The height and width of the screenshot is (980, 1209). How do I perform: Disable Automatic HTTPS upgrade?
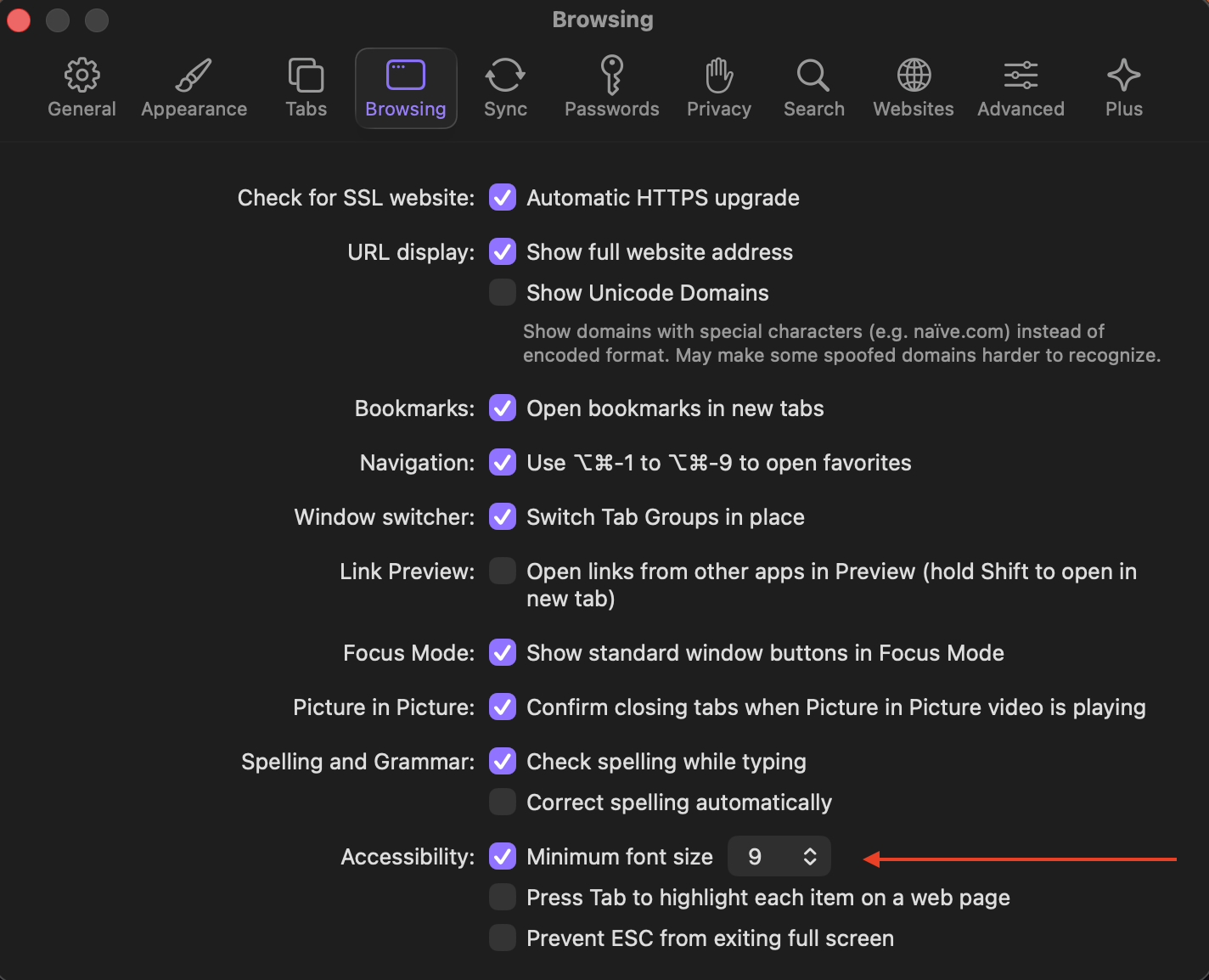click(502, 197)
